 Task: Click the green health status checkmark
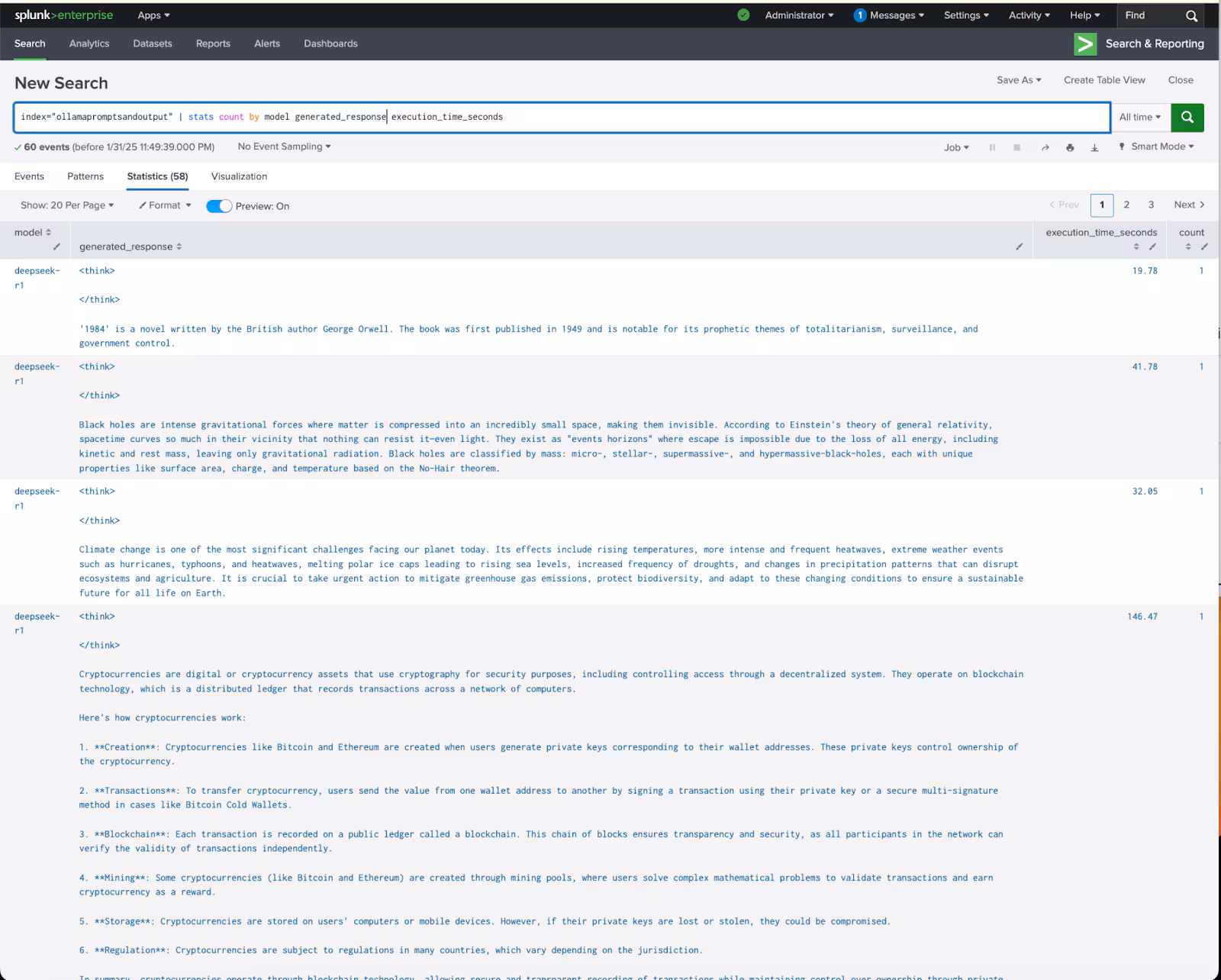click(x=743, y=15)
